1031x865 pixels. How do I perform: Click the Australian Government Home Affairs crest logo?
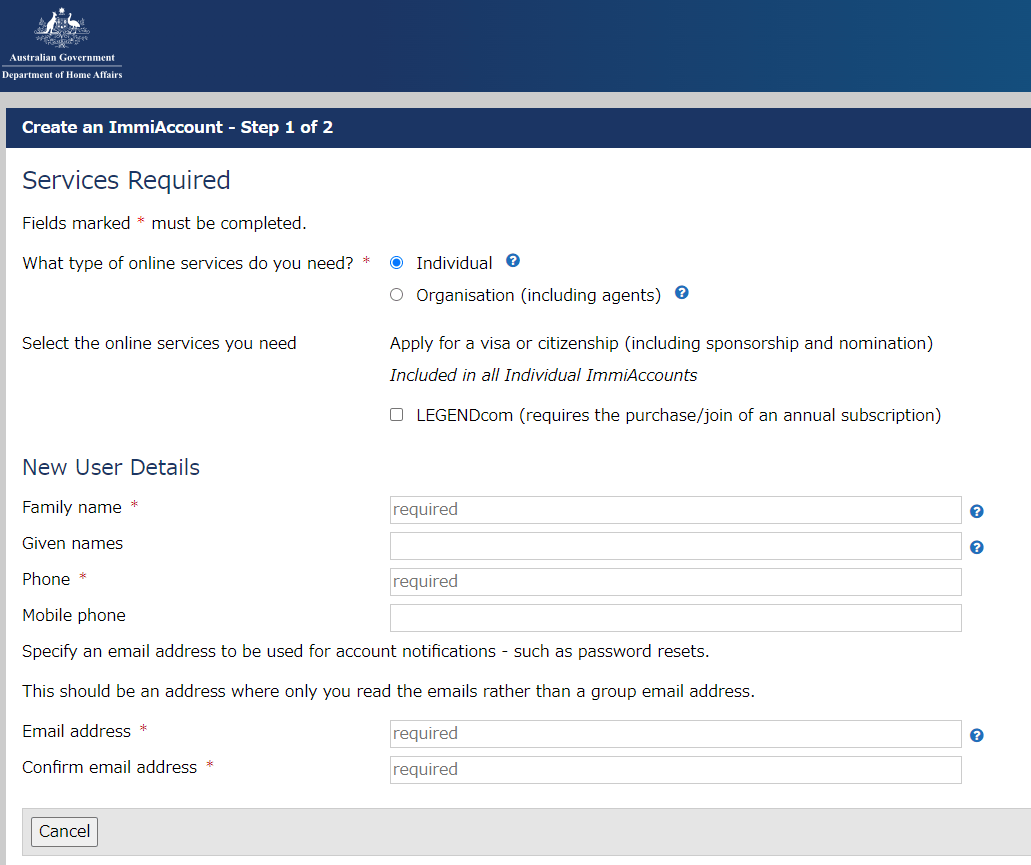tap(62, 43)
